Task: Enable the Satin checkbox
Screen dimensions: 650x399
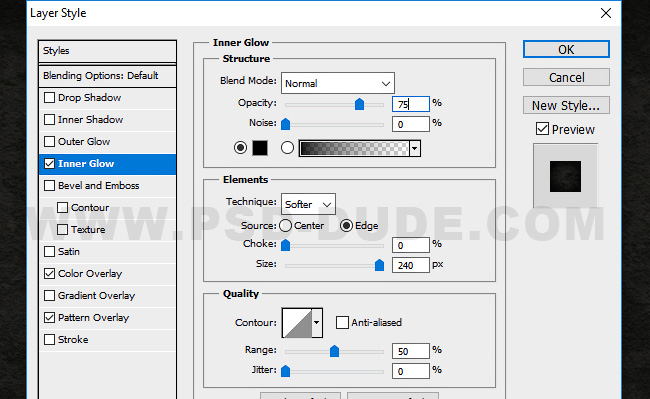Action: 49,251
